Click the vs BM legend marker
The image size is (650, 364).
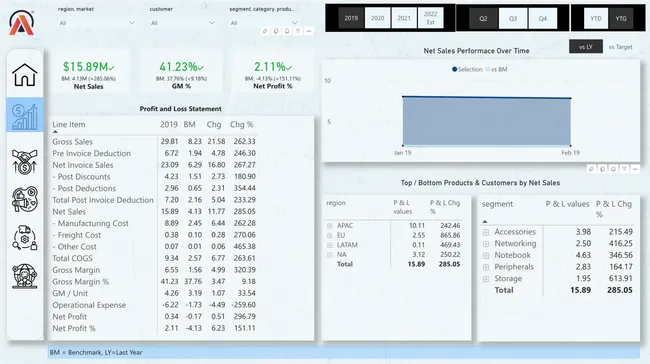tap(488, 69)
